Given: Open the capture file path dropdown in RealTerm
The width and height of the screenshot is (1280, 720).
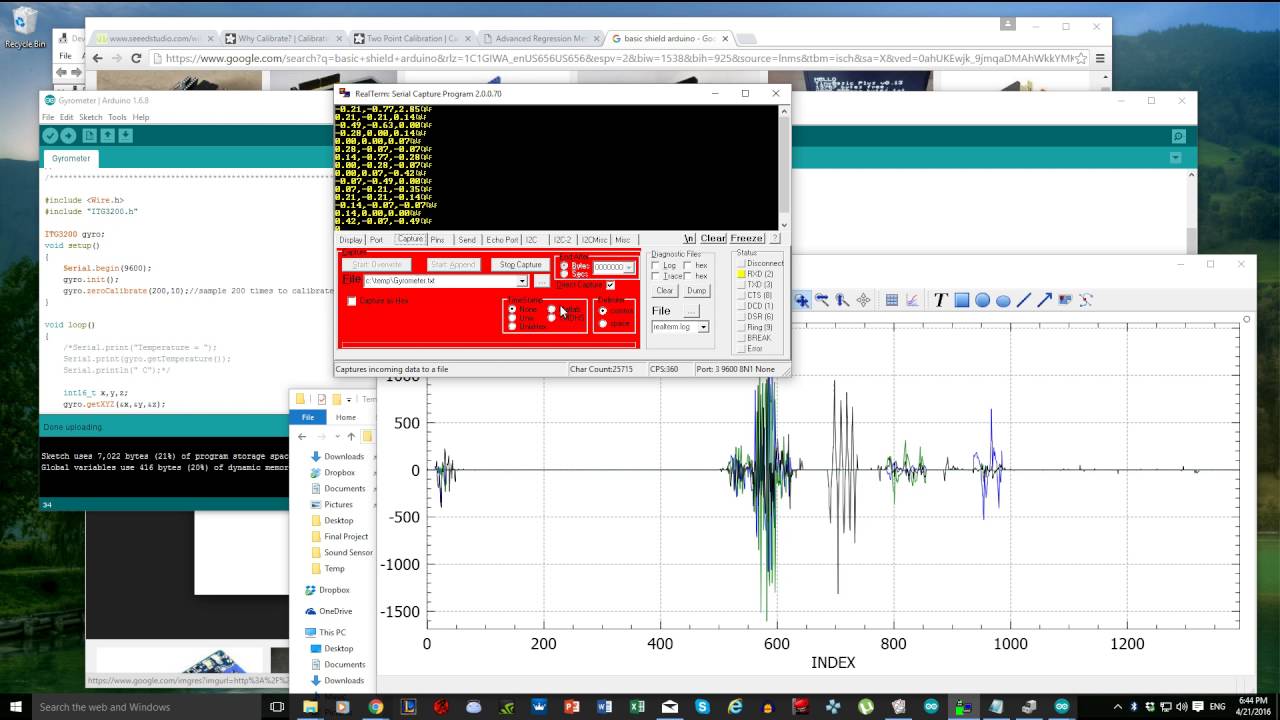Looking at the screenshot, I should (x=522, y=281).
